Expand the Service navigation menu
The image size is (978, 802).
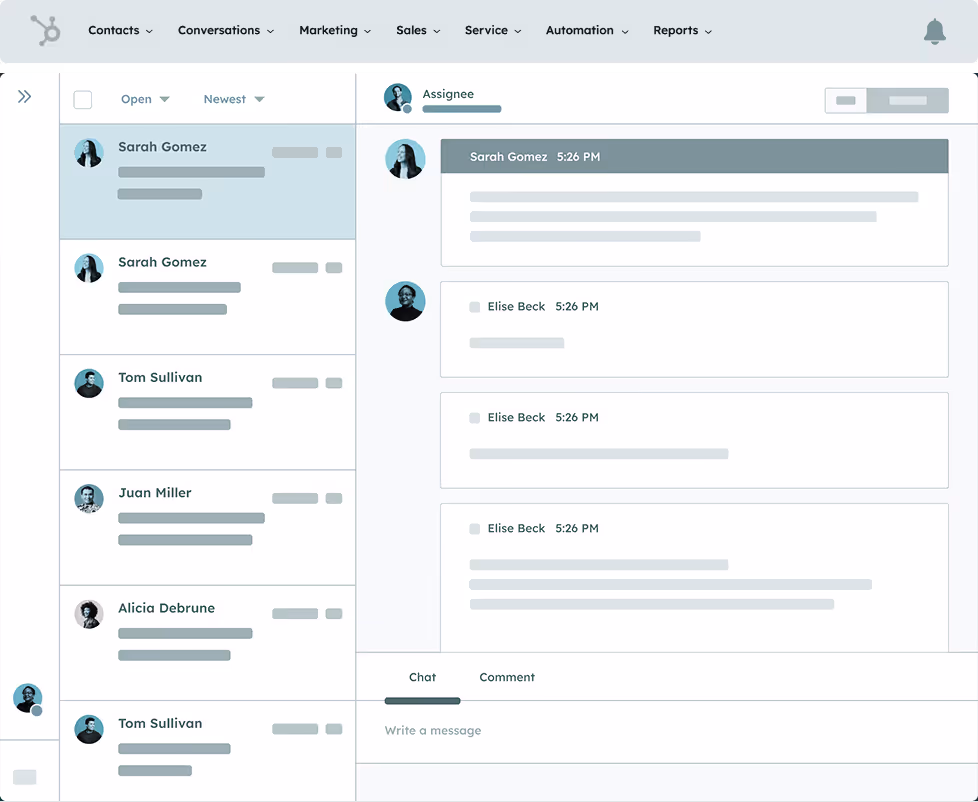[x=492, y=31]
